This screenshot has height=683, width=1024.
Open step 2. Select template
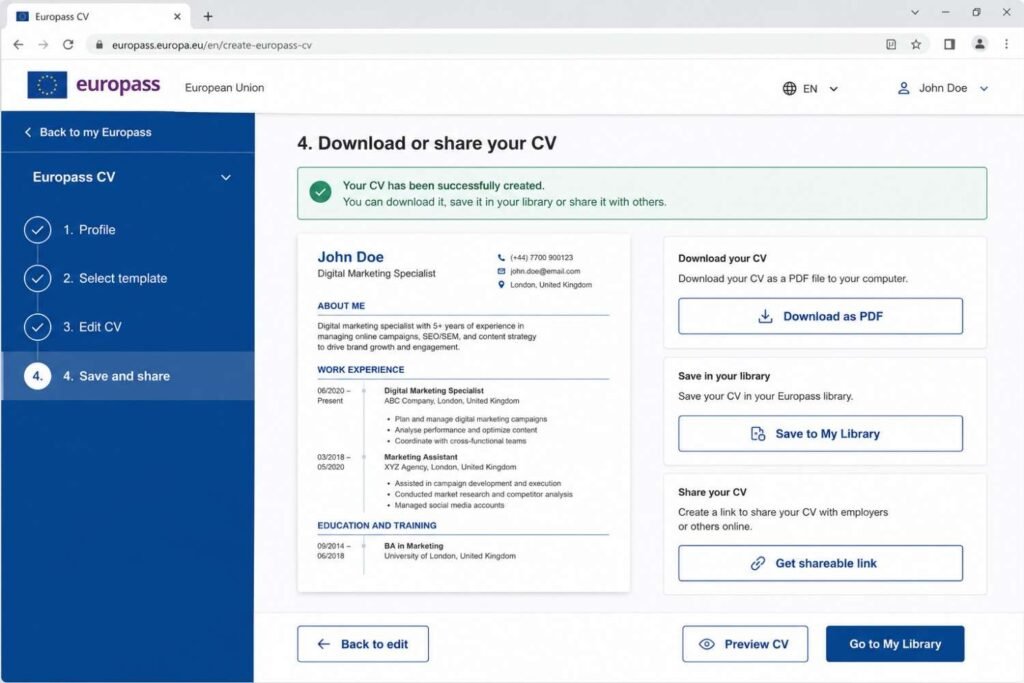115,278
